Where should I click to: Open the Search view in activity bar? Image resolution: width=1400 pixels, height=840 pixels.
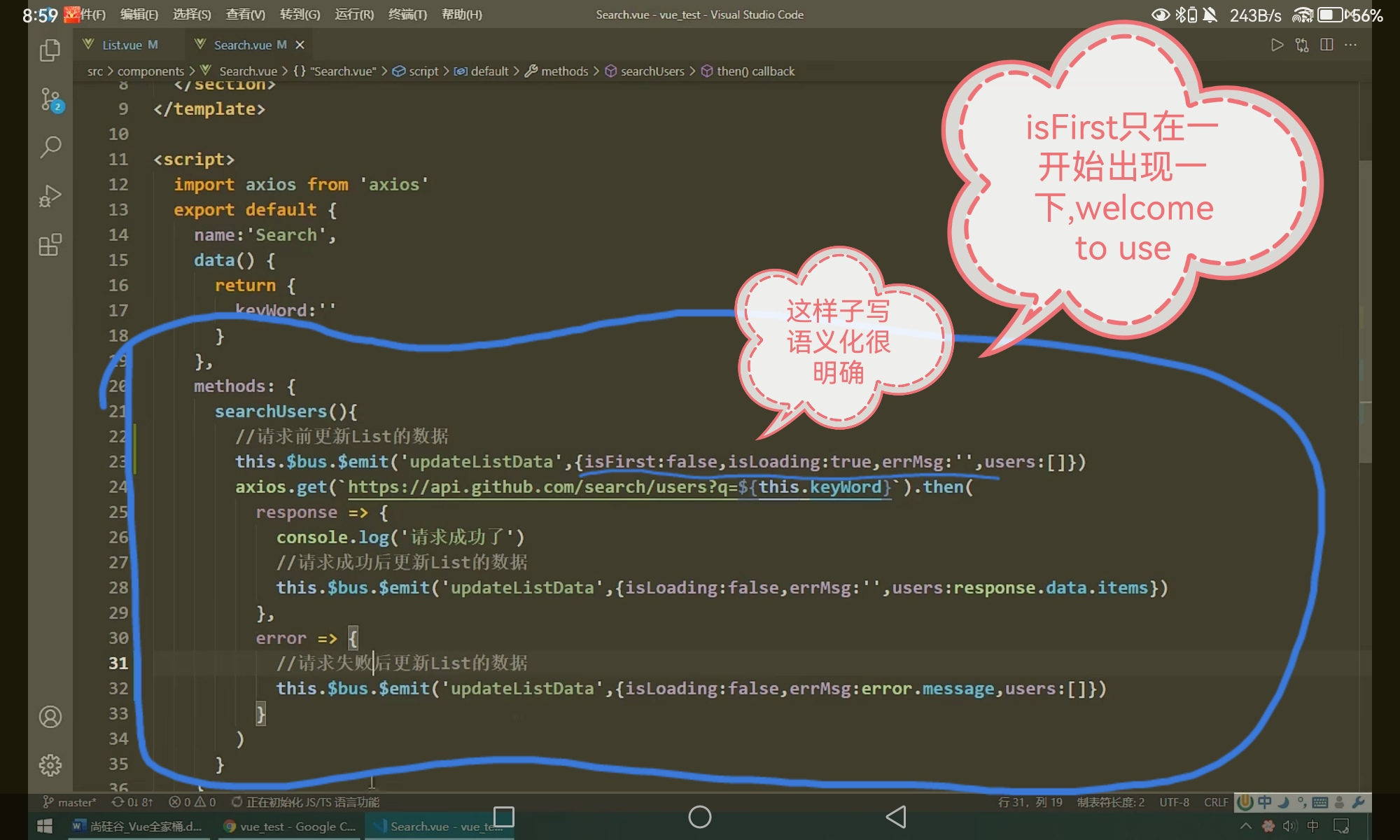[x=50, y=147]
